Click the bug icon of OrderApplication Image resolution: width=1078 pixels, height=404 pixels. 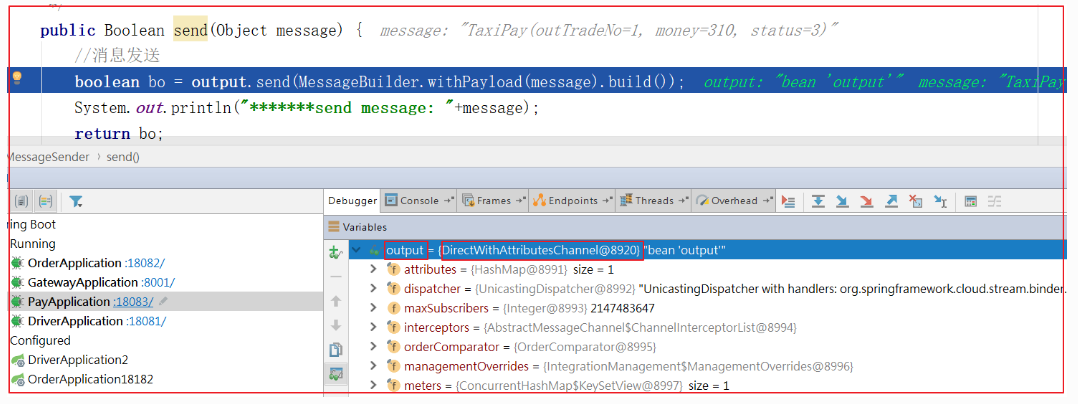[17, 263]
